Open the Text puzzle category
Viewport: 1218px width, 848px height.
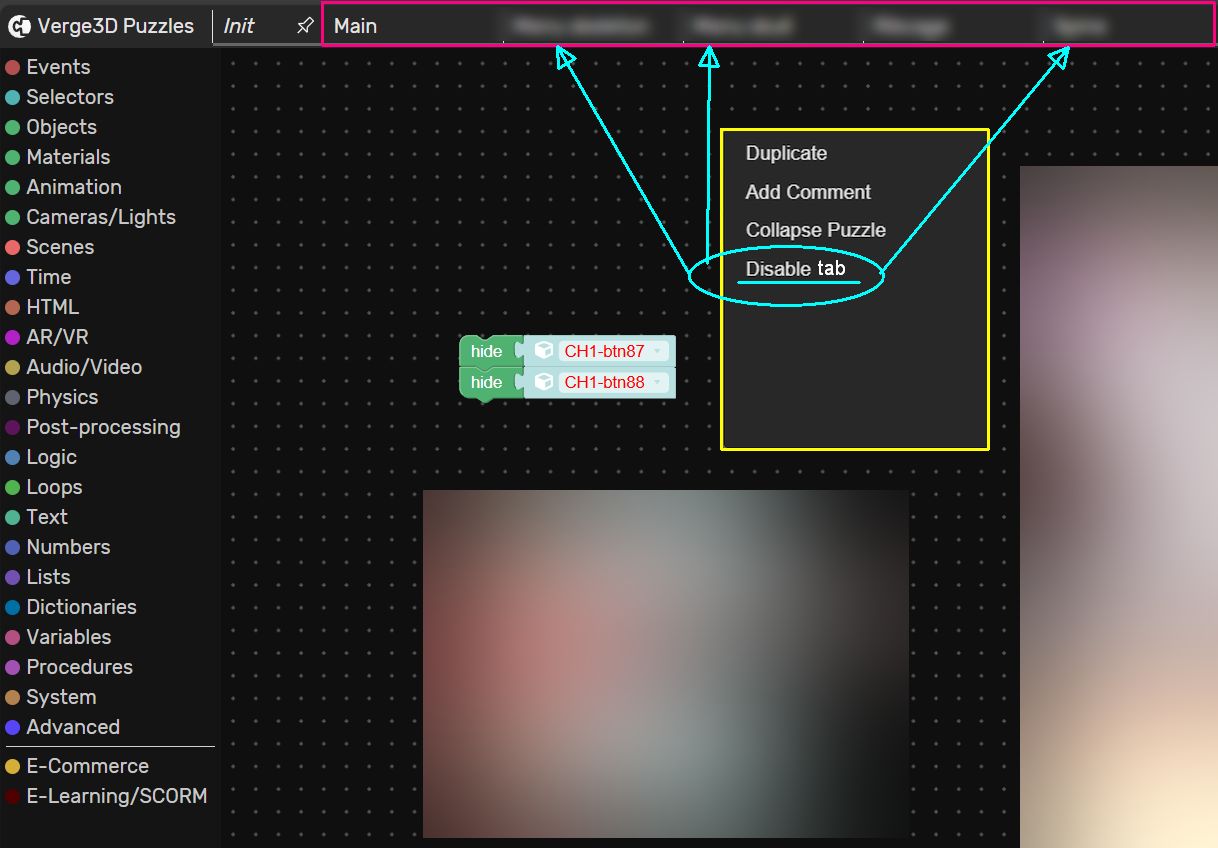37,517
